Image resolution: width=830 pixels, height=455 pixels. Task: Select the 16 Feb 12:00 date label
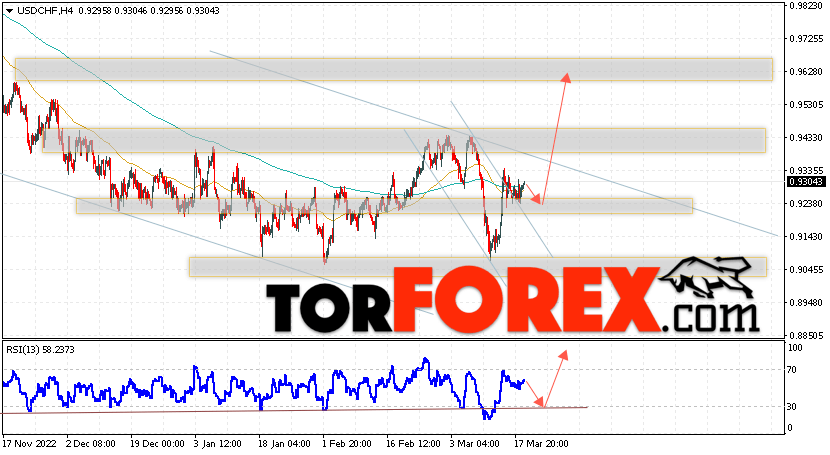click(x=412, y=443)
